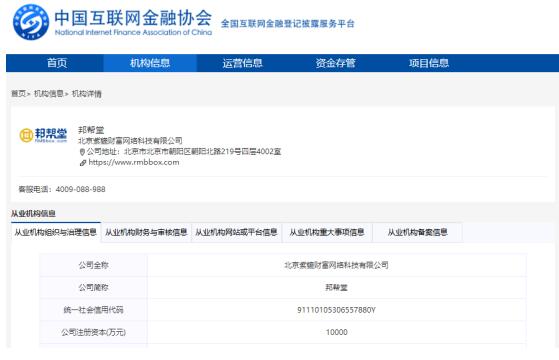Click the NIFA globe logo icon
Image resolution: width=559 pixels, height=360 pixels.
point(31,22)
